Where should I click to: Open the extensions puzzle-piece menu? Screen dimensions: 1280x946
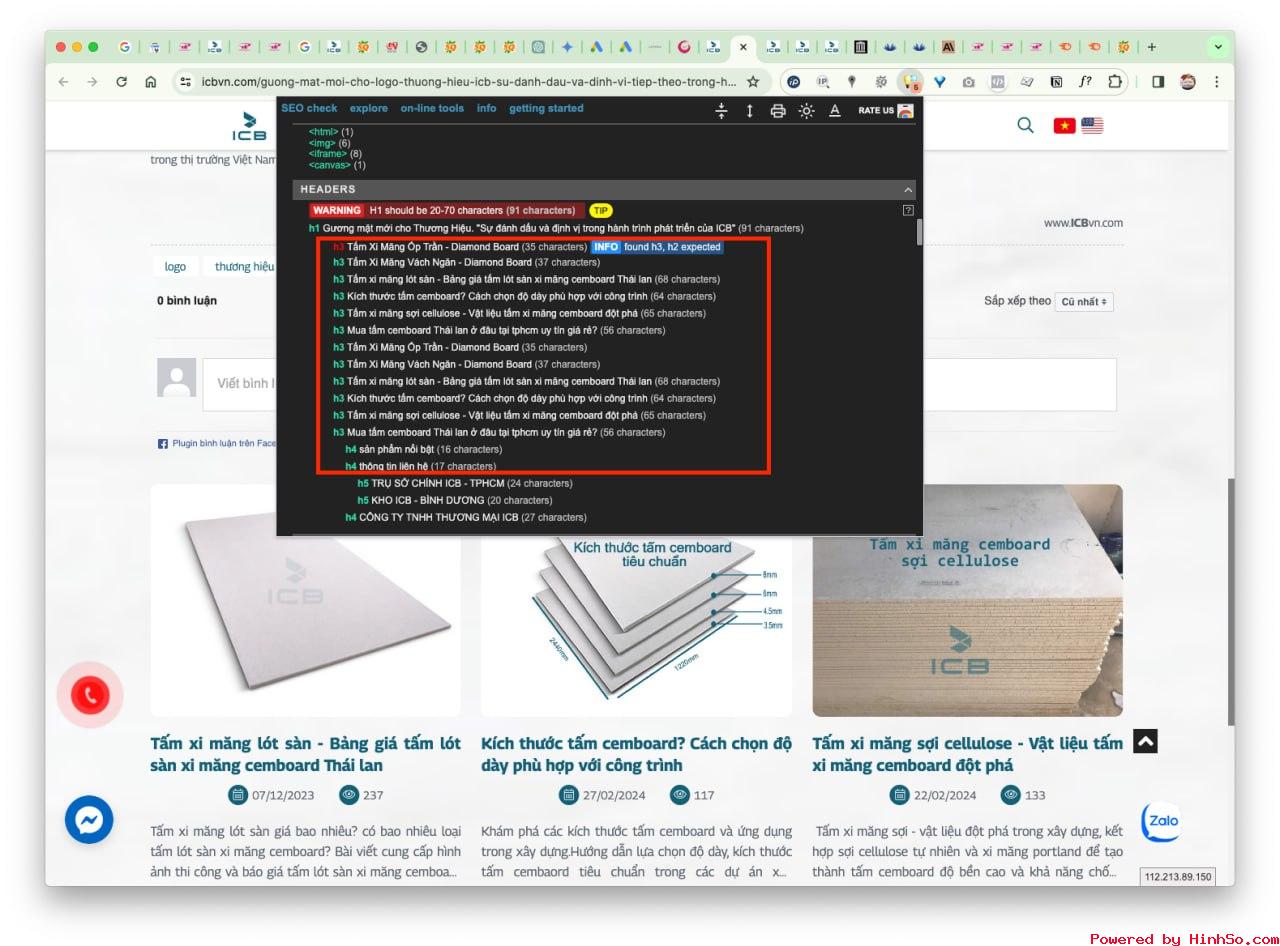point(1115,82)
